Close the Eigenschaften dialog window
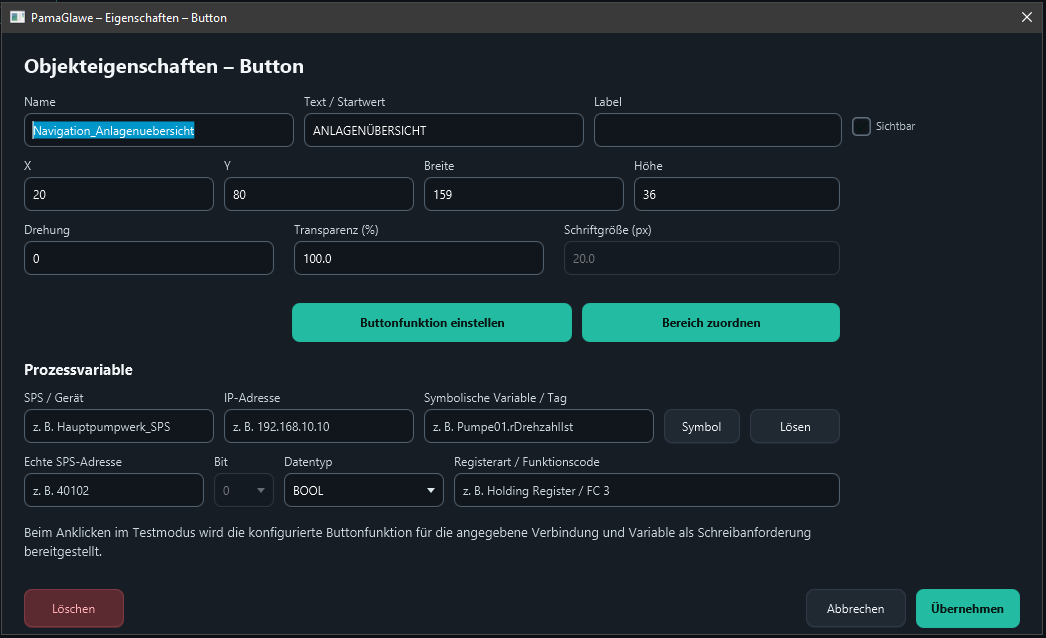Screen dimensions: 1046x638 (1027, 17)
